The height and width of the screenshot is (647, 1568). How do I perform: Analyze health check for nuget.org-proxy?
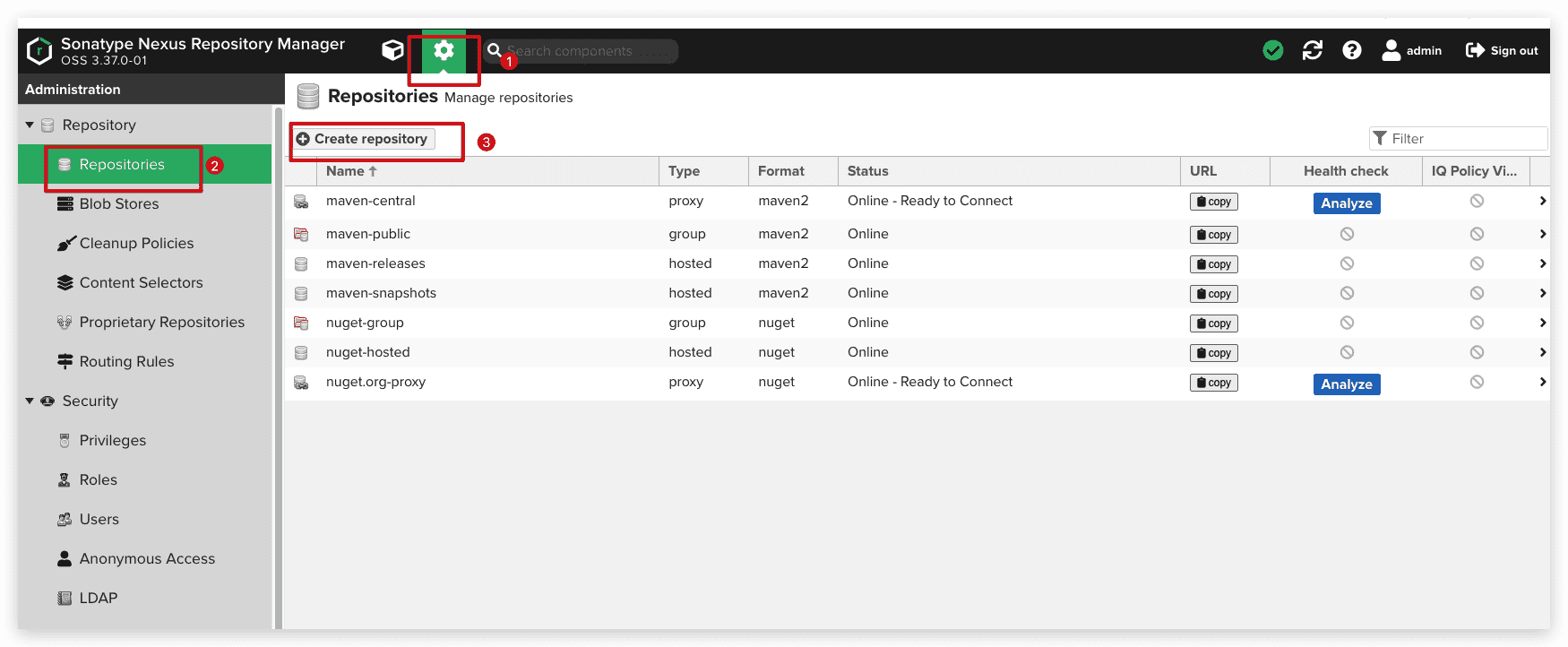coord(1346,384)
